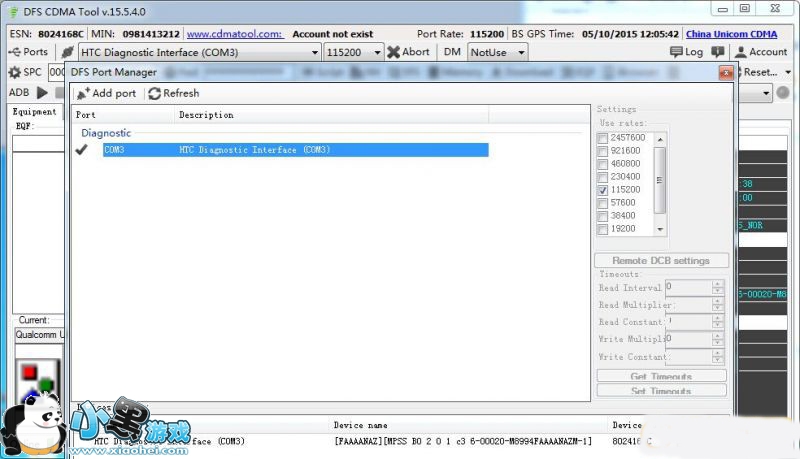Toggle the 19200 rate checkbox
800x459 pixels.
[603, 229]
